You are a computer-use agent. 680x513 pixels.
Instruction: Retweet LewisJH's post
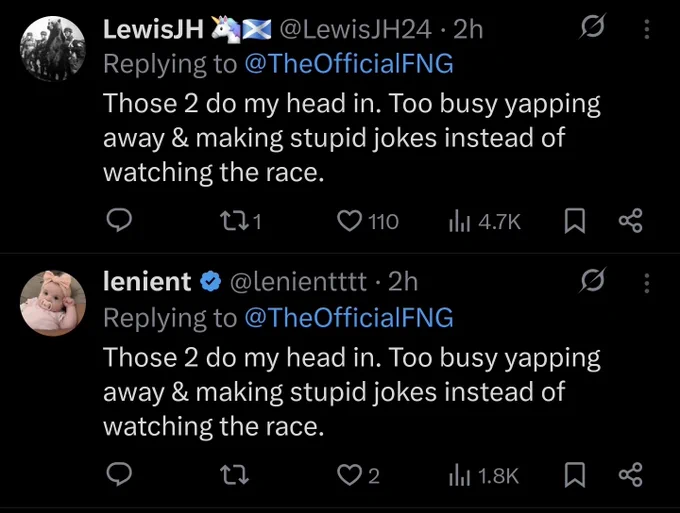[x=241, y=221]
